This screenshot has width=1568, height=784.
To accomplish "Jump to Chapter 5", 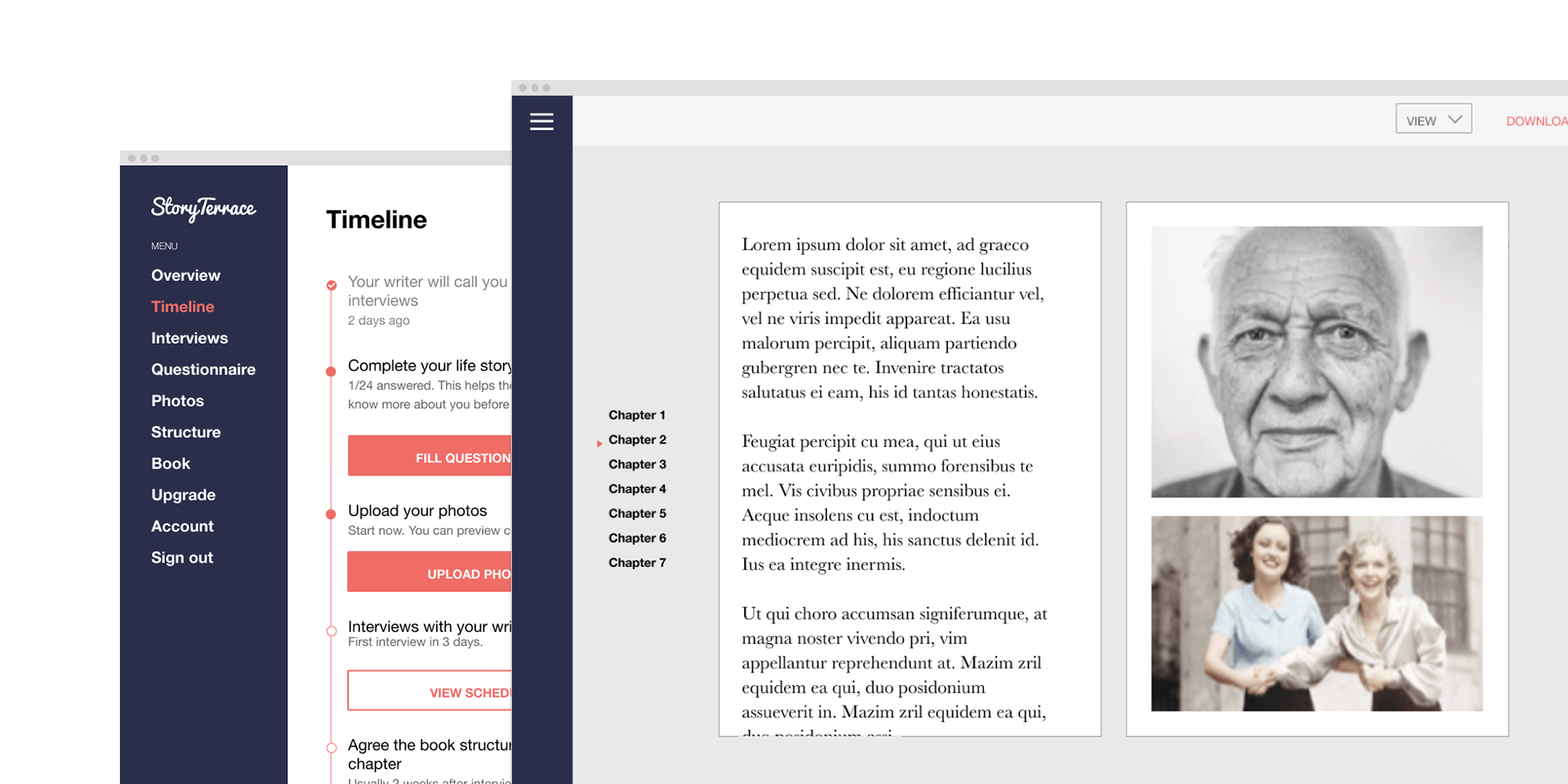I will [637, 513].
